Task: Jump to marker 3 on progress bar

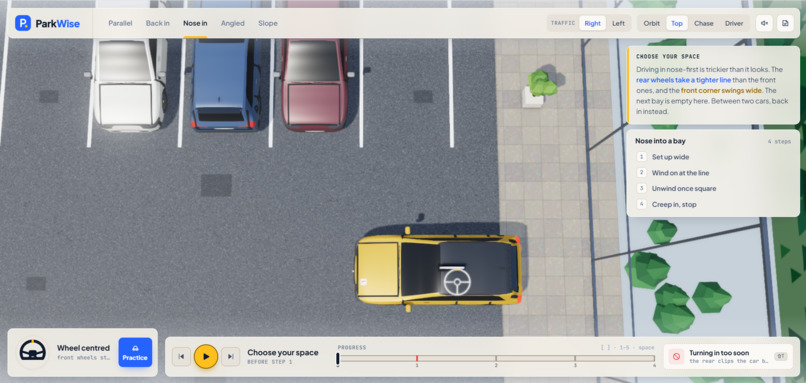Action: coord(575,358)
